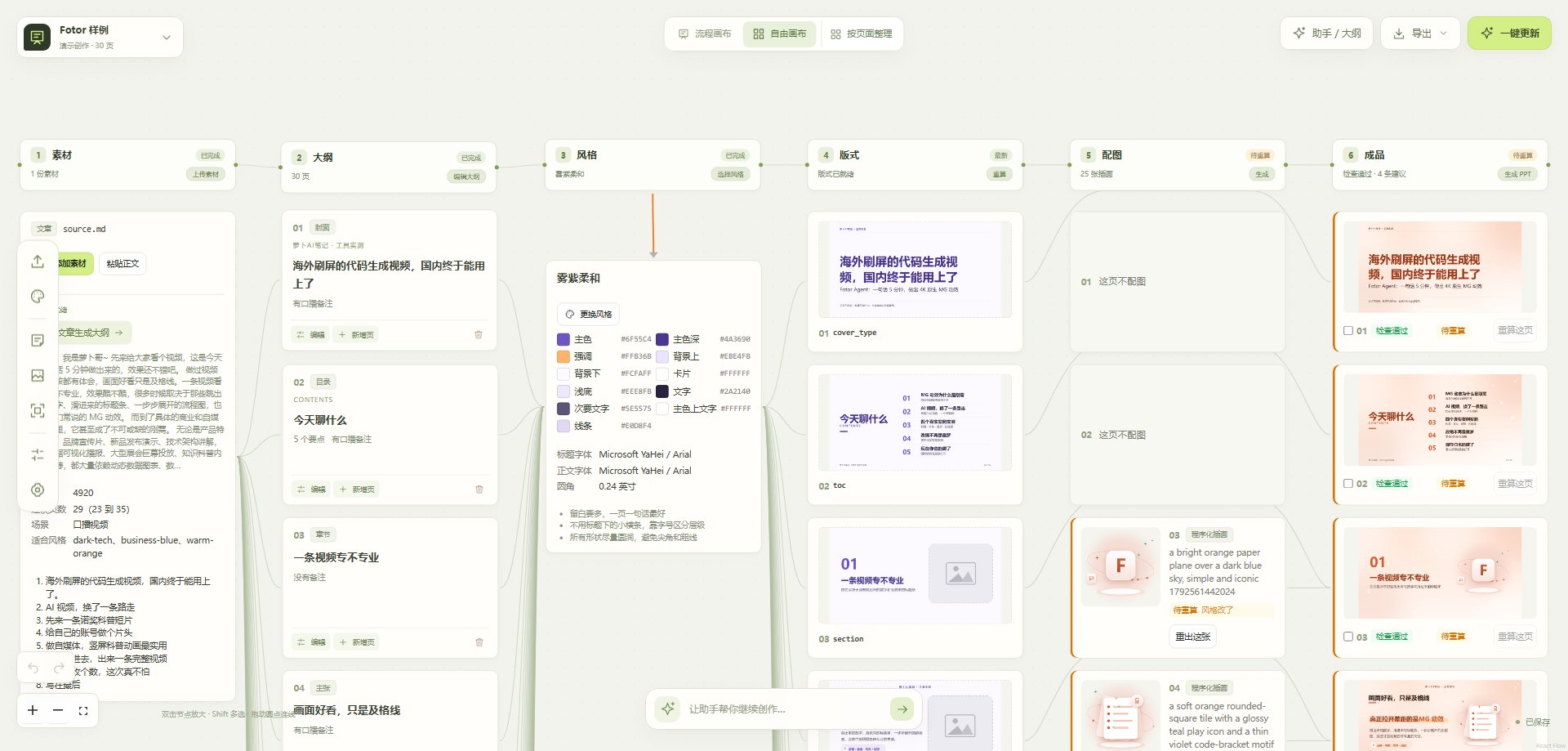Click the 强调 orange color swatch
Viewport: 1568px width, 751px height.
[563, 356]
